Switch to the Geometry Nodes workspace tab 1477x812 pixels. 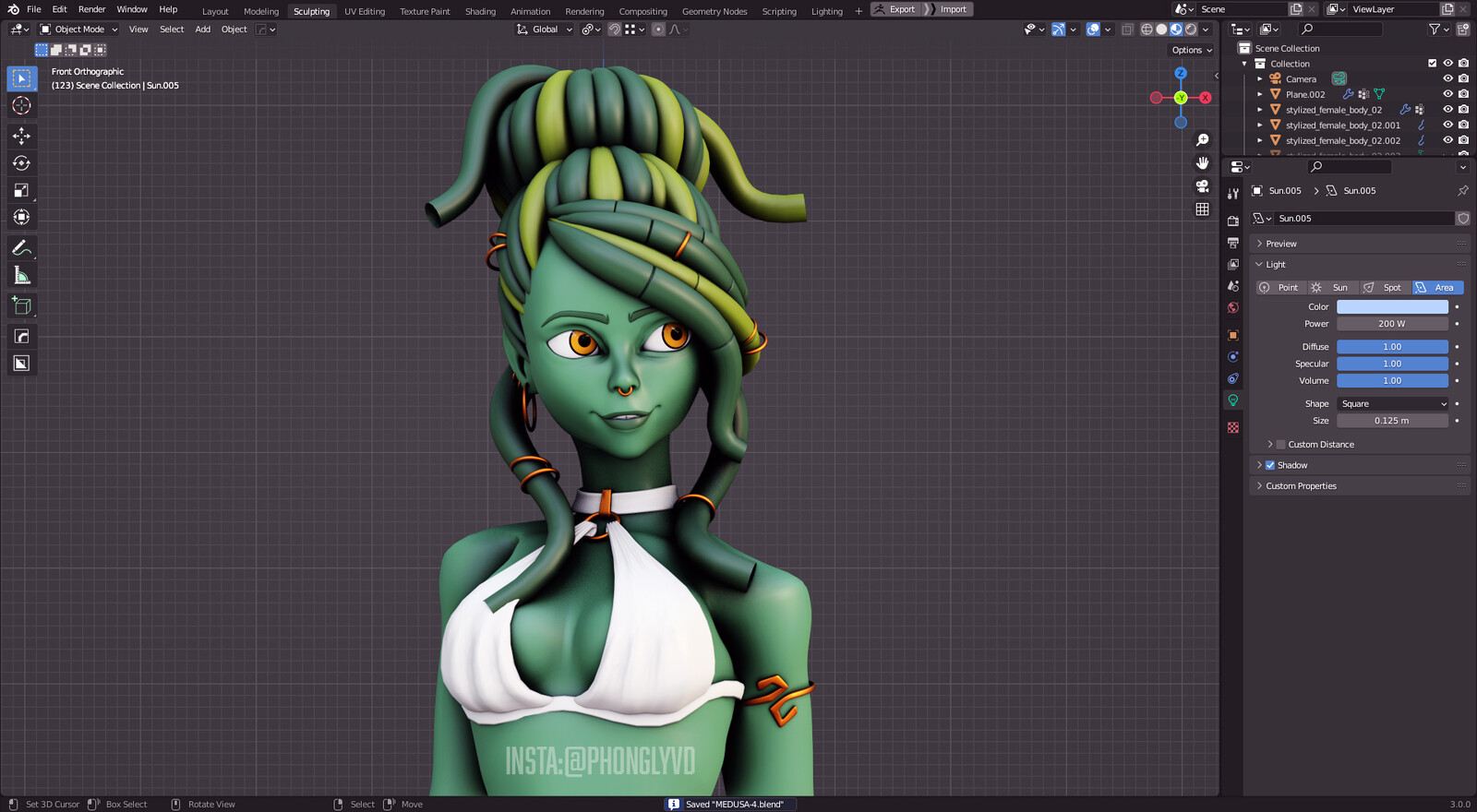point(714,11)
